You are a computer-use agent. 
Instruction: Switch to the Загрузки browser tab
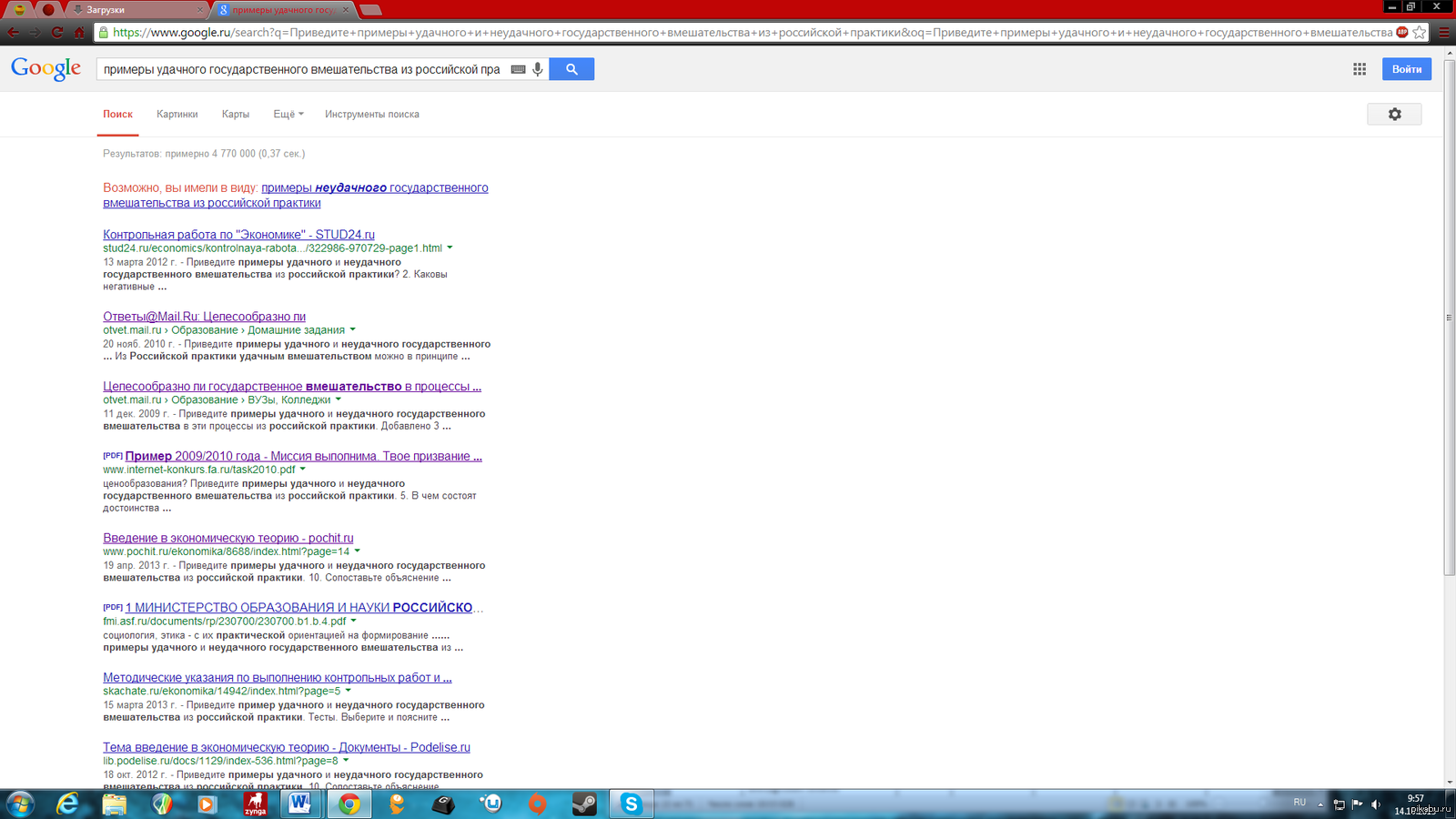[x=136, y=10]
